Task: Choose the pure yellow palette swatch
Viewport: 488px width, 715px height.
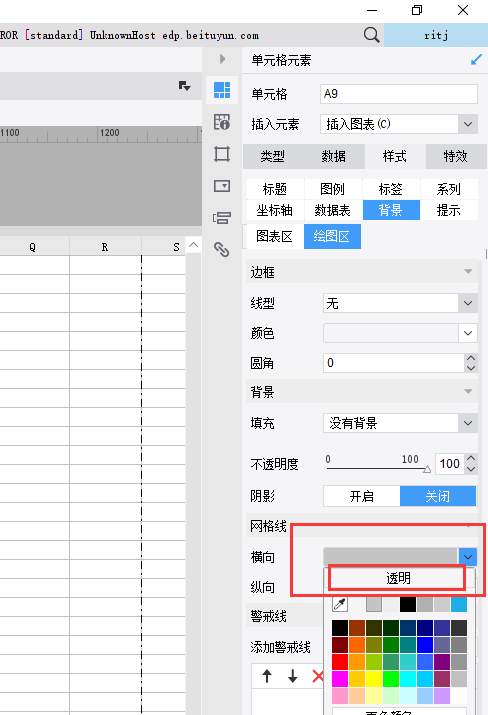Action: pos(374,679)
